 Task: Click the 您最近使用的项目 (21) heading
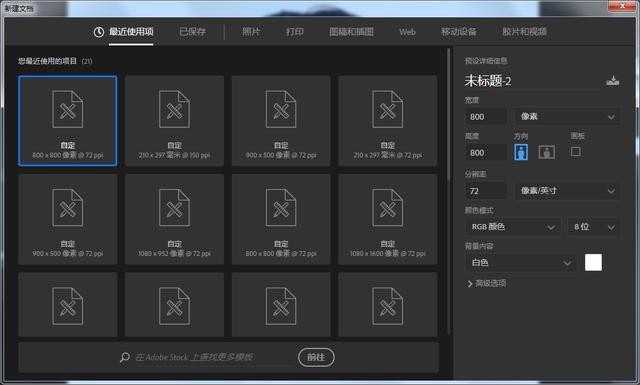tap(55, 61)
